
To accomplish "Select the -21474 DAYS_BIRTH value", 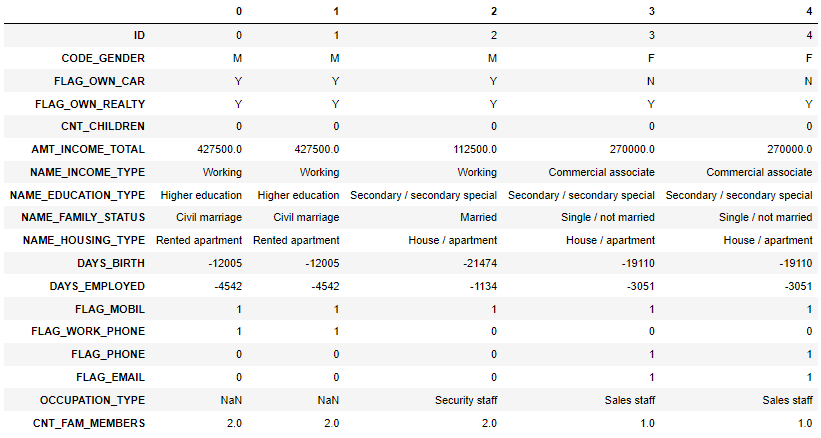I will tap(479, 263).
